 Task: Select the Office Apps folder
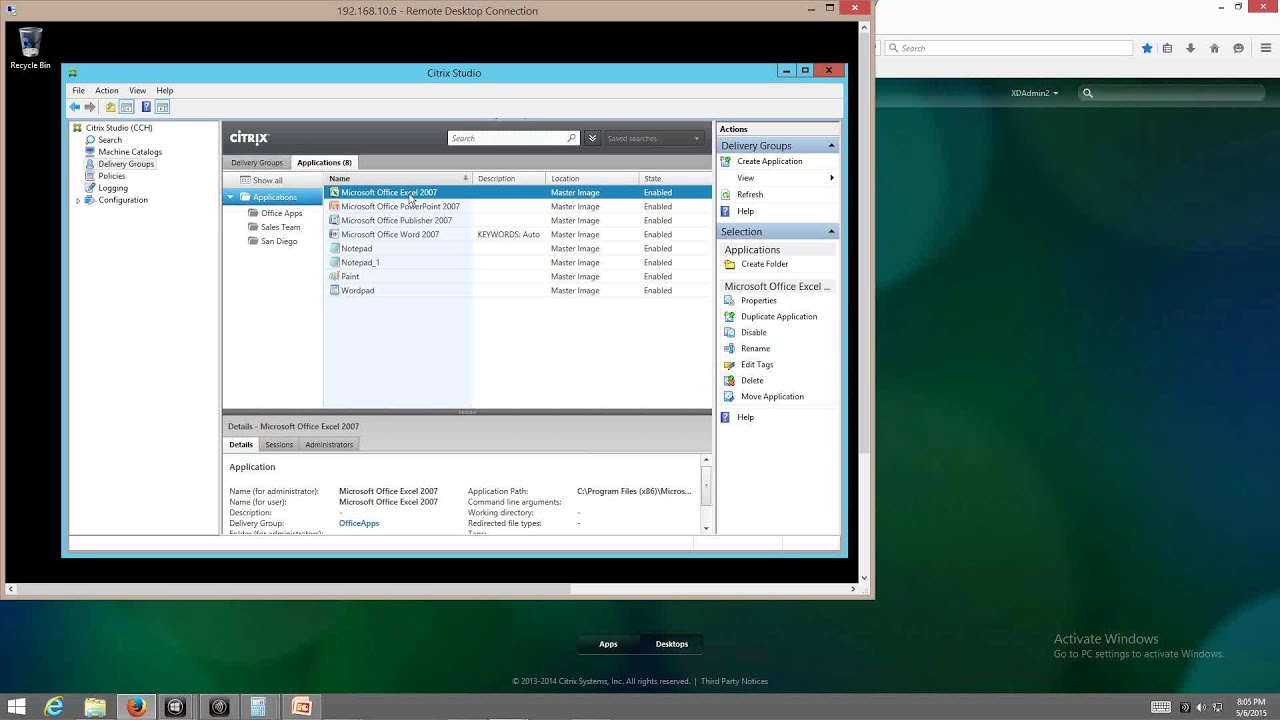pyautogui.click(x=281, y=213)
